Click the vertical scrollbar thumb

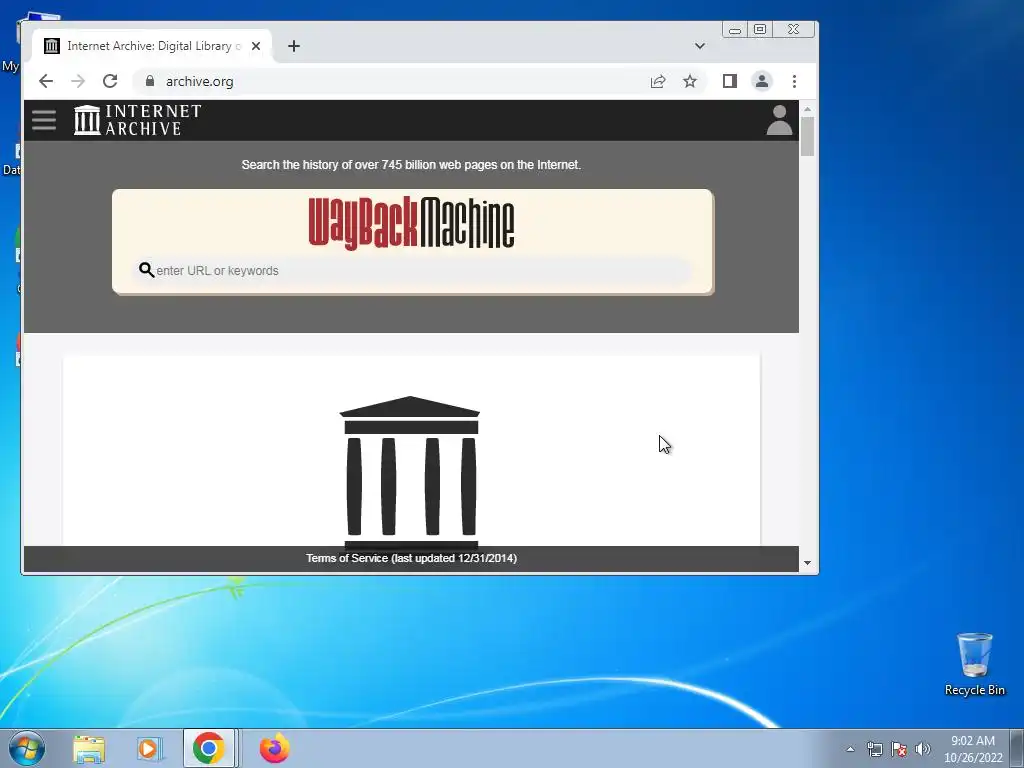click(808, 136)
